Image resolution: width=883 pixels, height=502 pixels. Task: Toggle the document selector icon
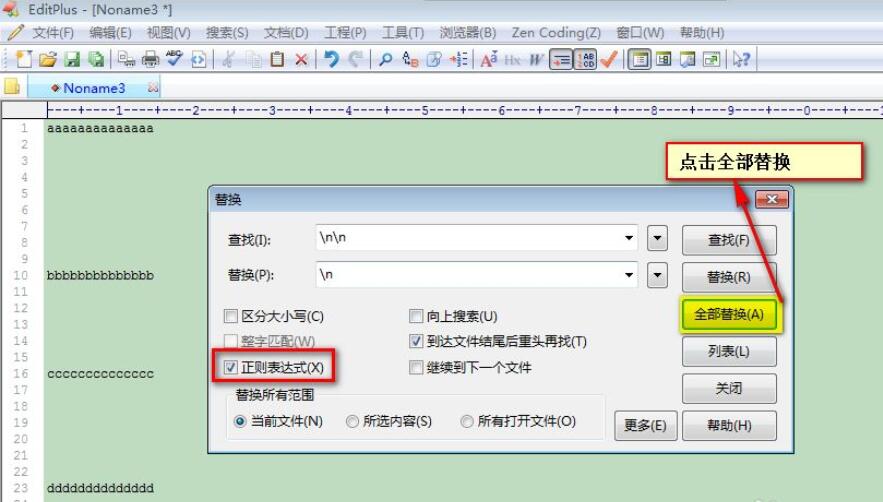(x=640, y=59)
